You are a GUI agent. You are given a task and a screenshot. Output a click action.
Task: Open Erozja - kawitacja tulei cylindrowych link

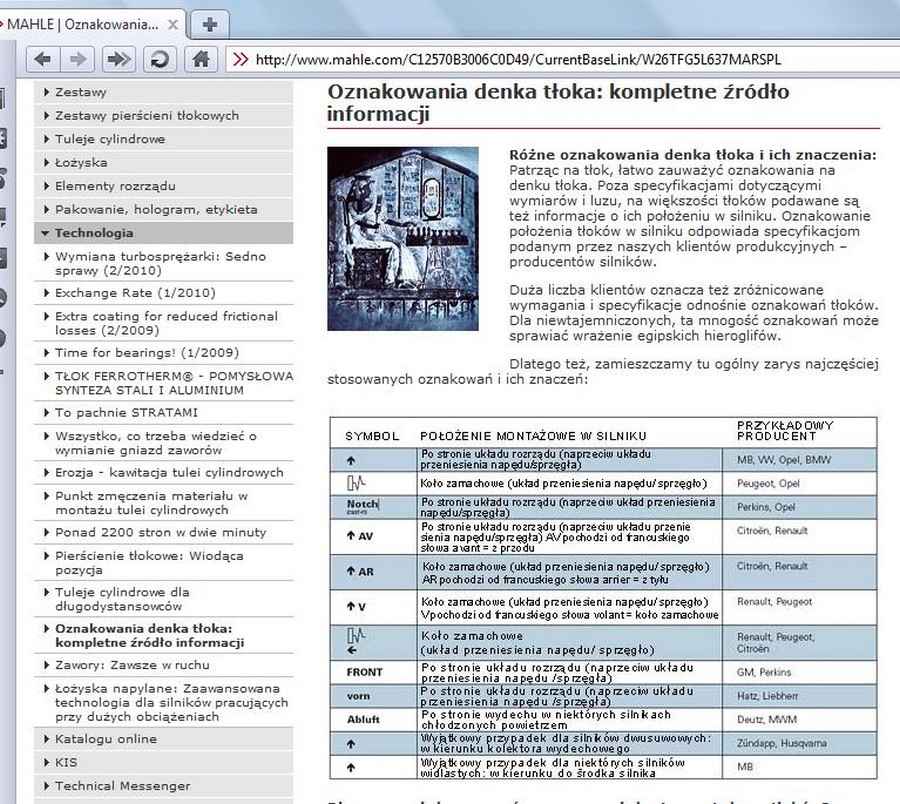169,473
